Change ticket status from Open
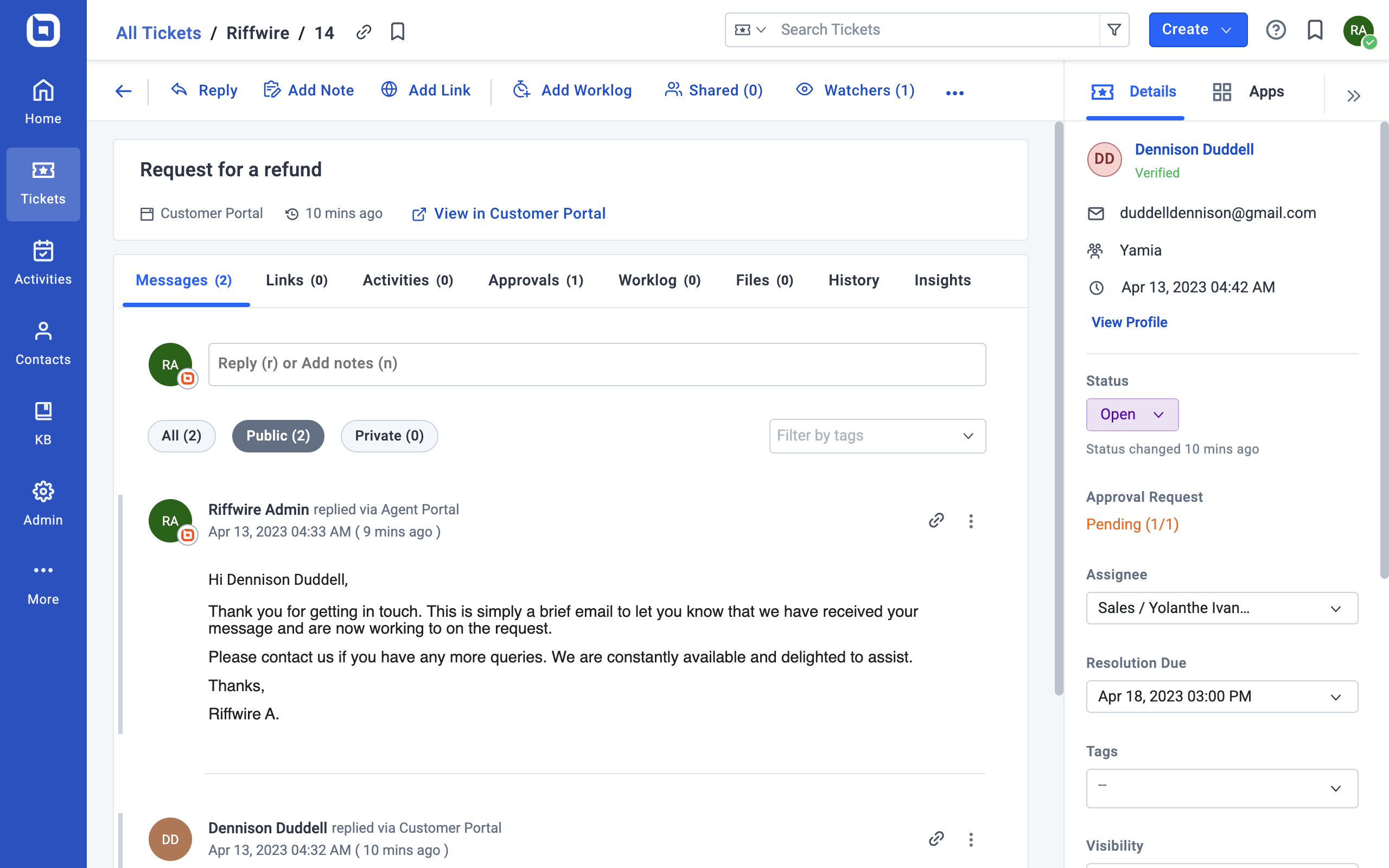The image size is (1389, 868). click(x=1131, y=414)
